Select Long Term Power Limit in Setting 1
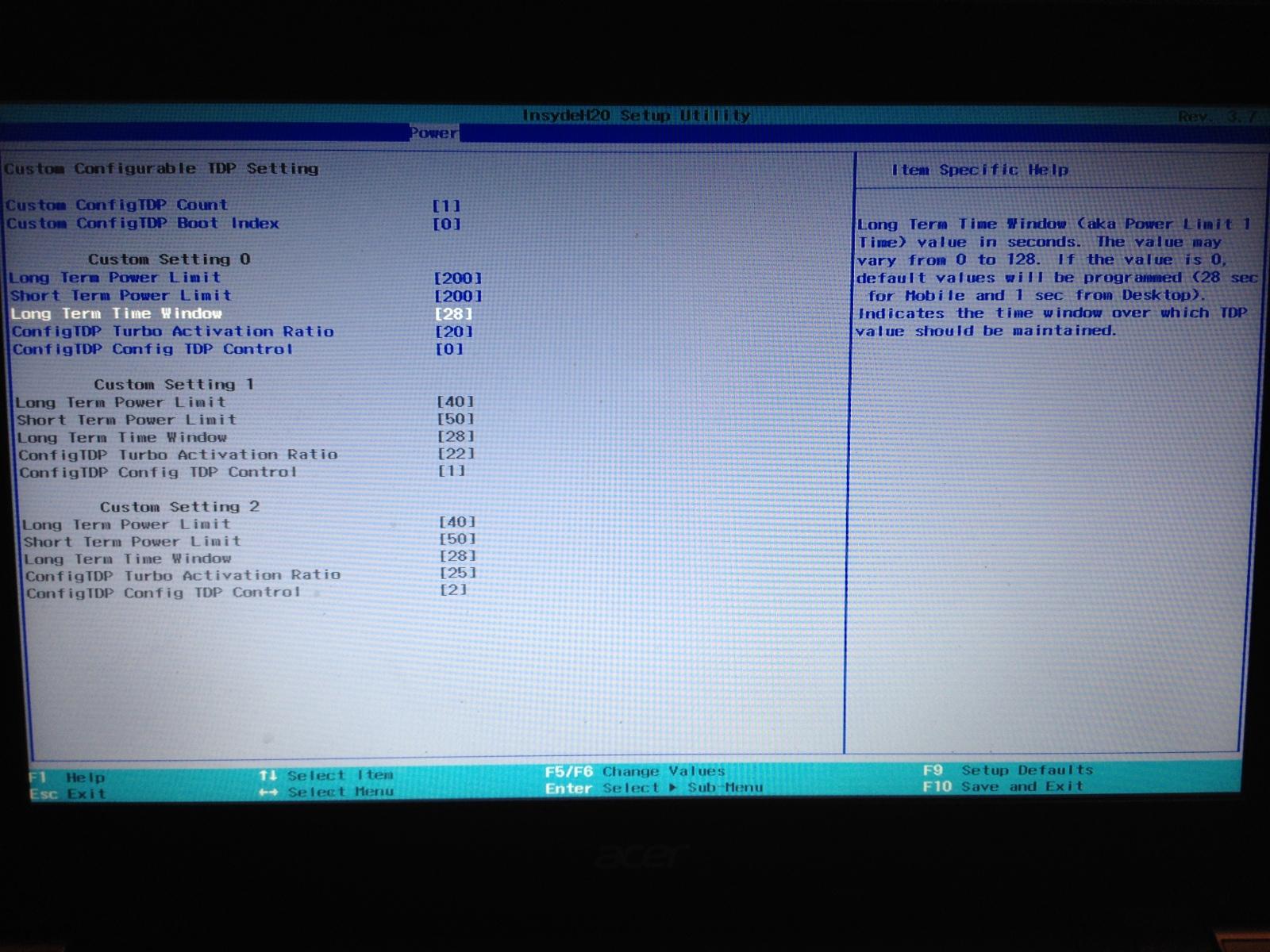Screen dimensions: 1270x952 pos(121,402)
